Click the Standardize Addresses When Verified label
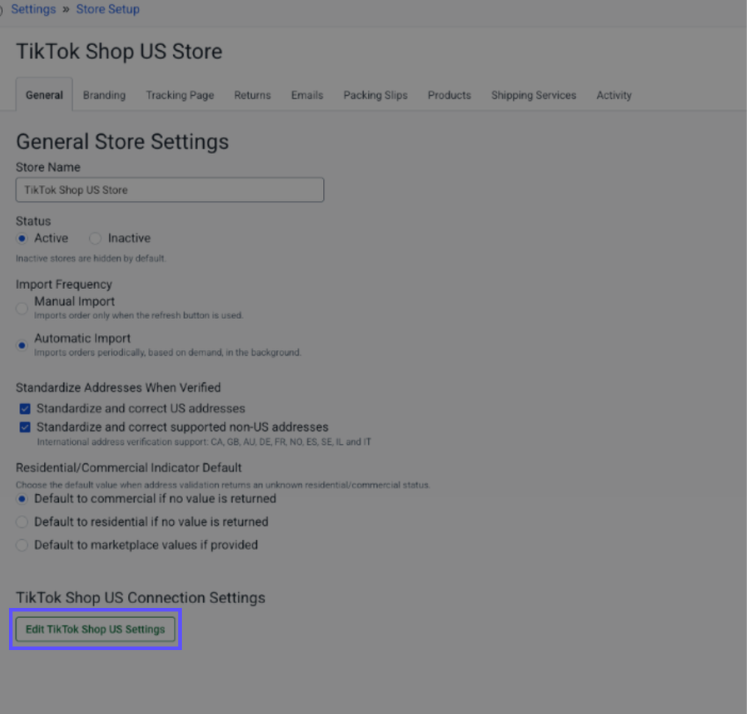Image resolution: width=747 pixels, height=714 pixels. click(x=118, y=388)
